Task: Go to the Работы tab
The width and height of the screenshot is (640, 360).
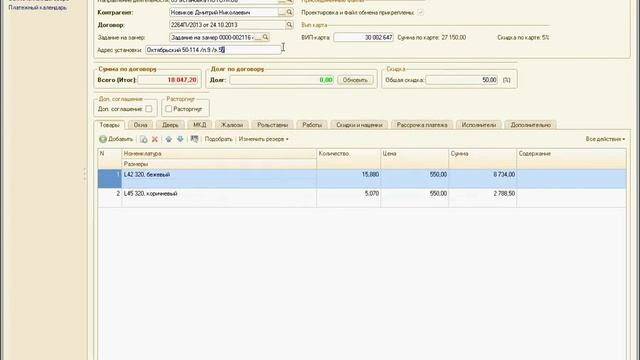Action: coord(312,125)
